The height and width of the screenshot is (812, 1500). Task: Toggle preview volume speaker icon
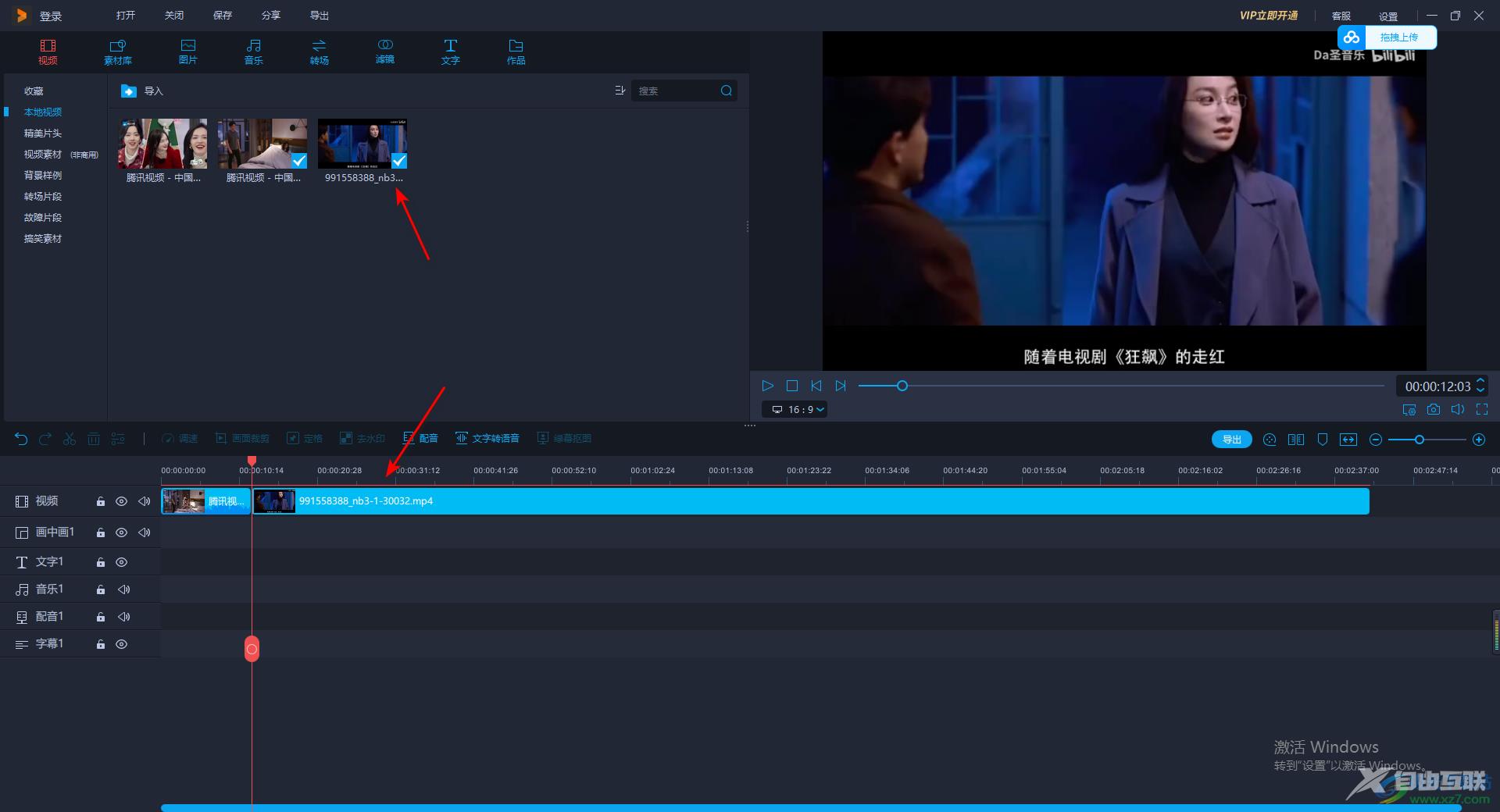(x=1457, y=409)
